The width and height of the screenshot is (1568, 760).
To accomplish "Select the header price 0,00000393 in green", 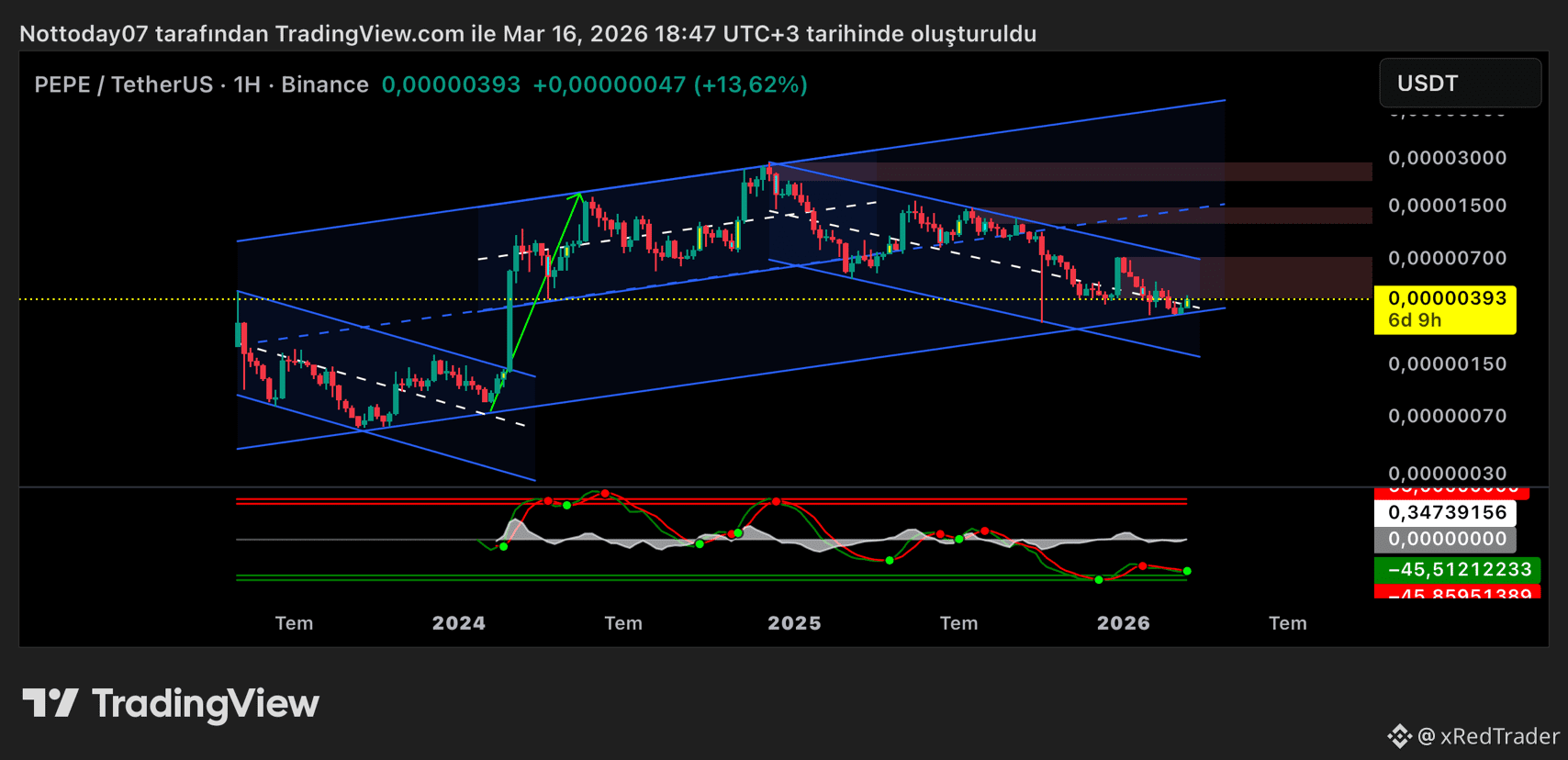I will coord(451,84).
